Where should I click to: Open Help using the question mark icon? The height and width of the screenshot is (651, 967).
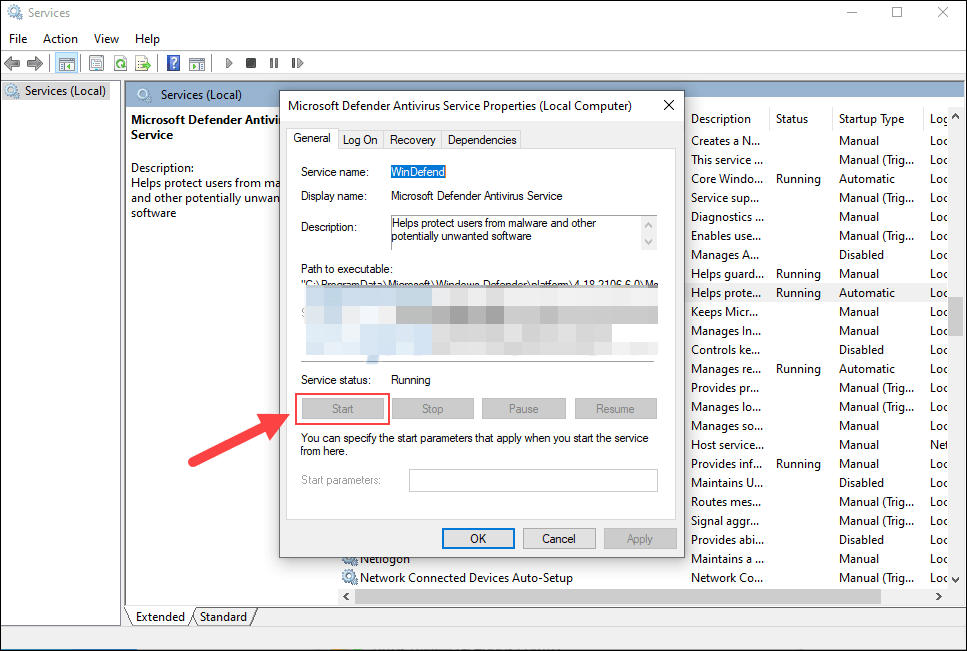click(x=172, y=62)
